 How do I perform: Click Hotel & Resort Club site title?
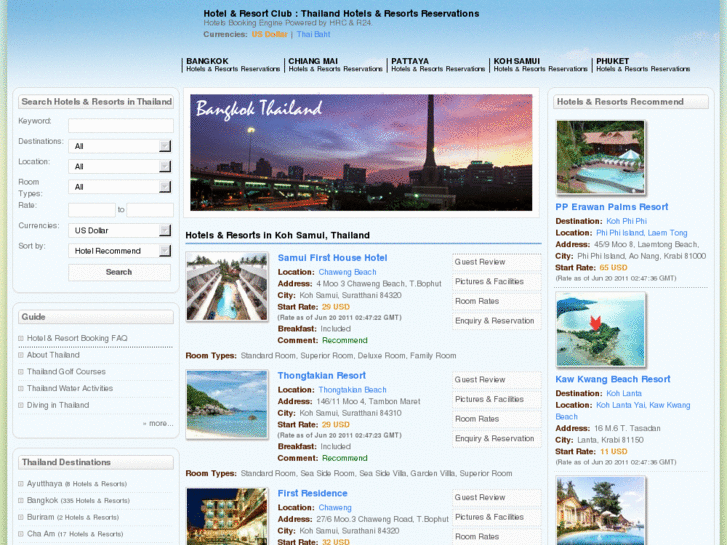[x=341, y=14]
